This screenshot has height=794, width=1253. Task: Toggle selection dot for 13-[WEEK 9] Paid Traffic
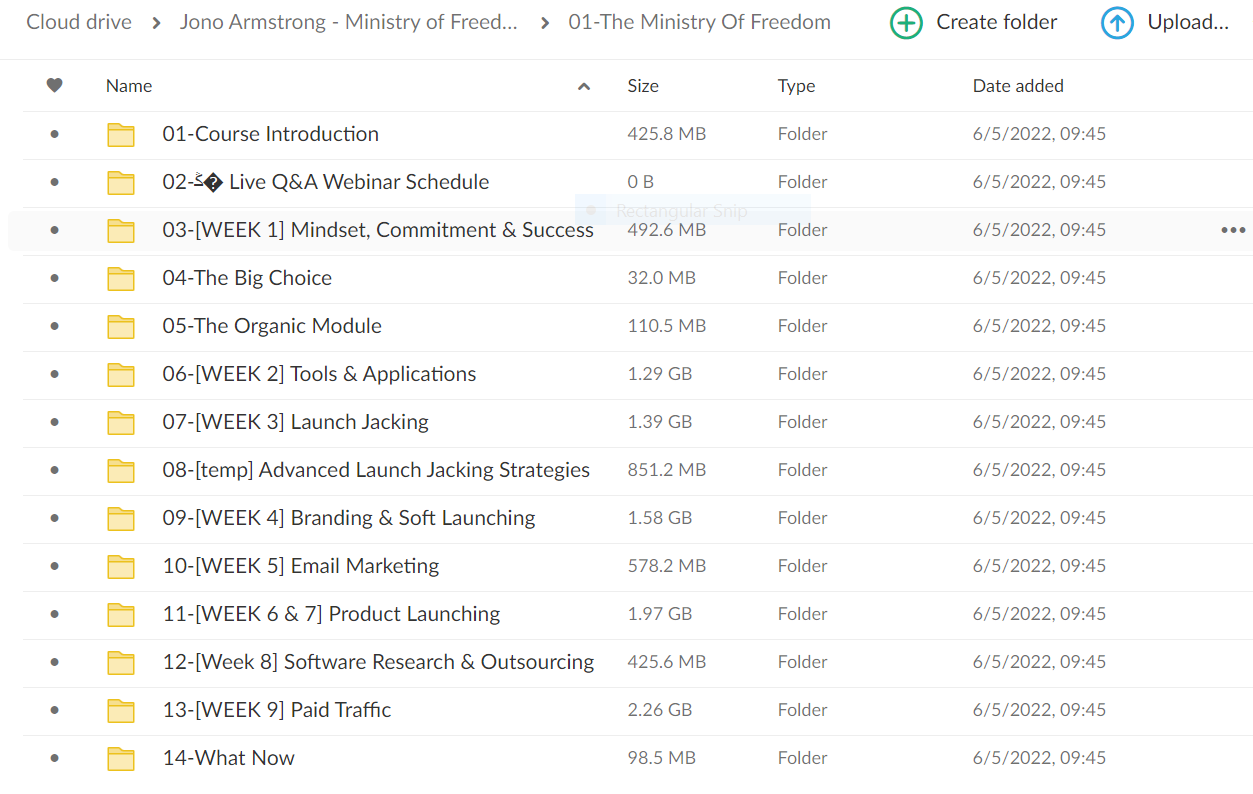pos(53,710)
